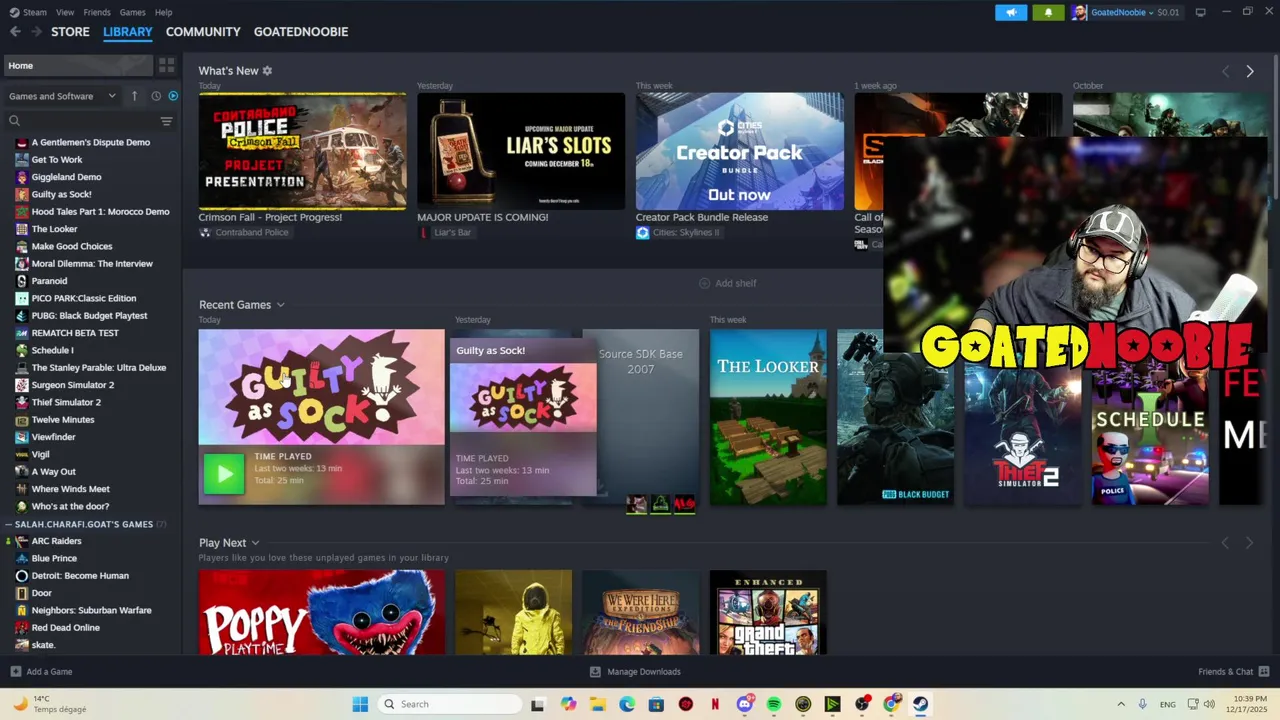Open Help menu
Viewport: 1280px width, 720px height.
[164, 12]
